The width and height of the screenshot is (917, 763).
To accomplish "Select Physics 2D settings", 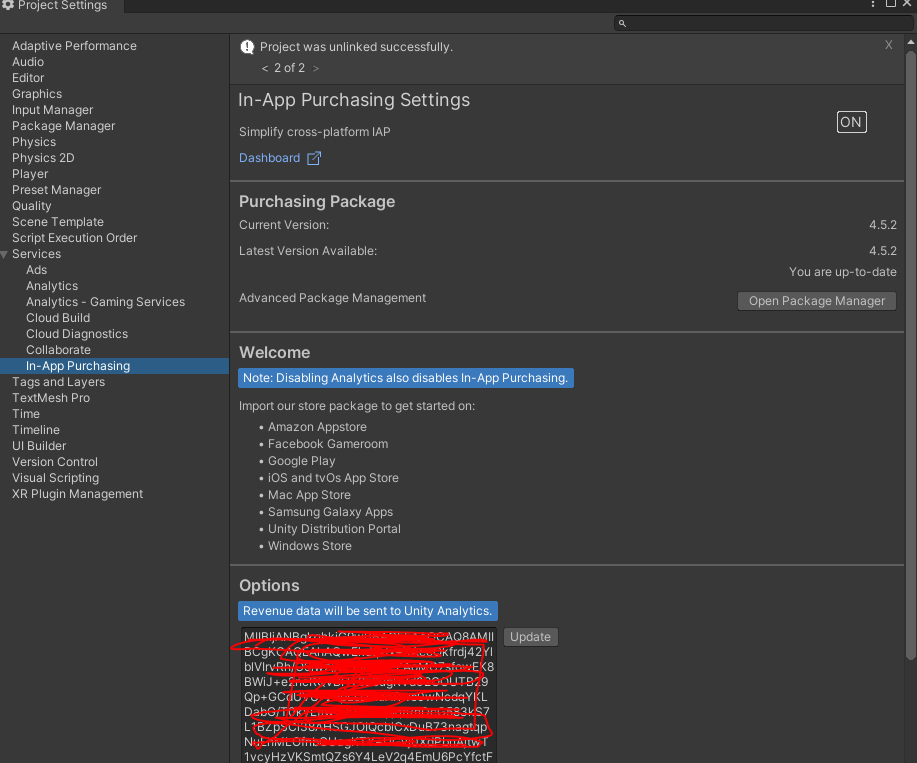I will [43, 158].
